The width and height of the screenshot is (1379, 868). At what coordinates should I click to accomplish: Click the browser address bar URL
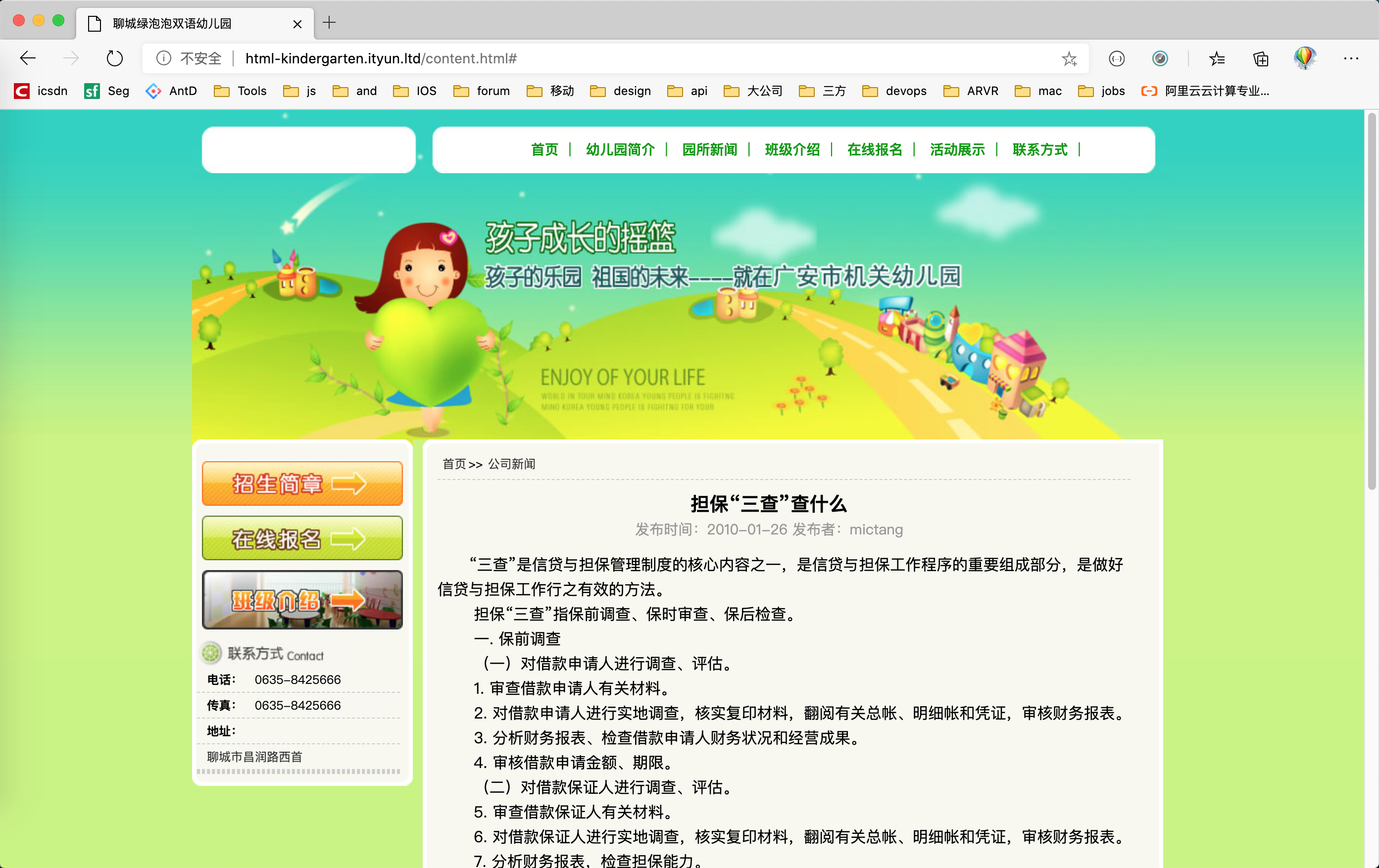point(381,58)
